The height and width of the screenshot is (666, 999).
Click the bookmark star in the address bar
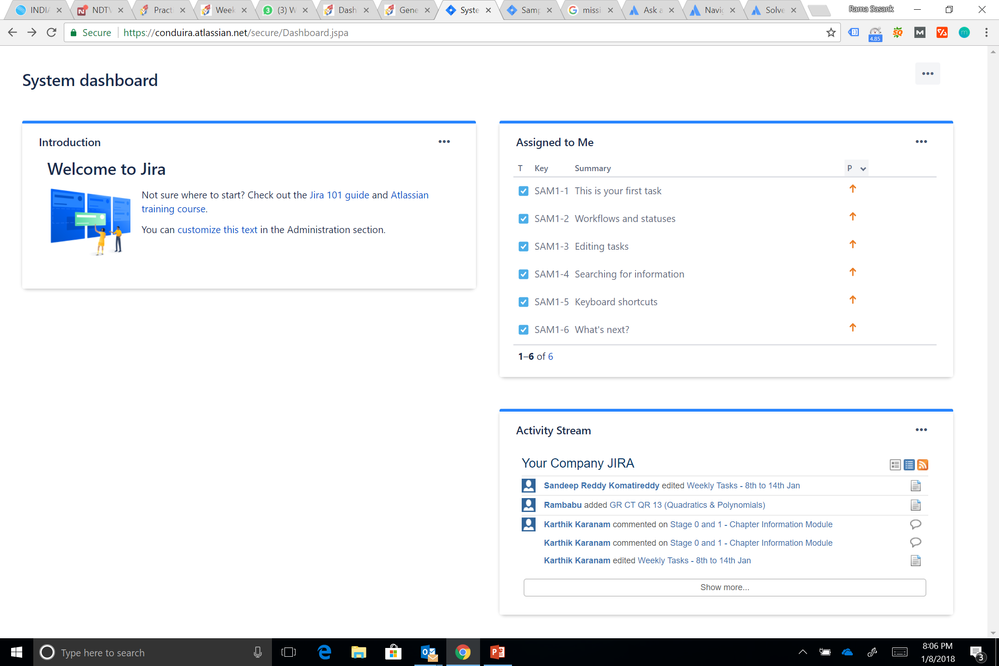pyautogui.click(x=831, y=32)
